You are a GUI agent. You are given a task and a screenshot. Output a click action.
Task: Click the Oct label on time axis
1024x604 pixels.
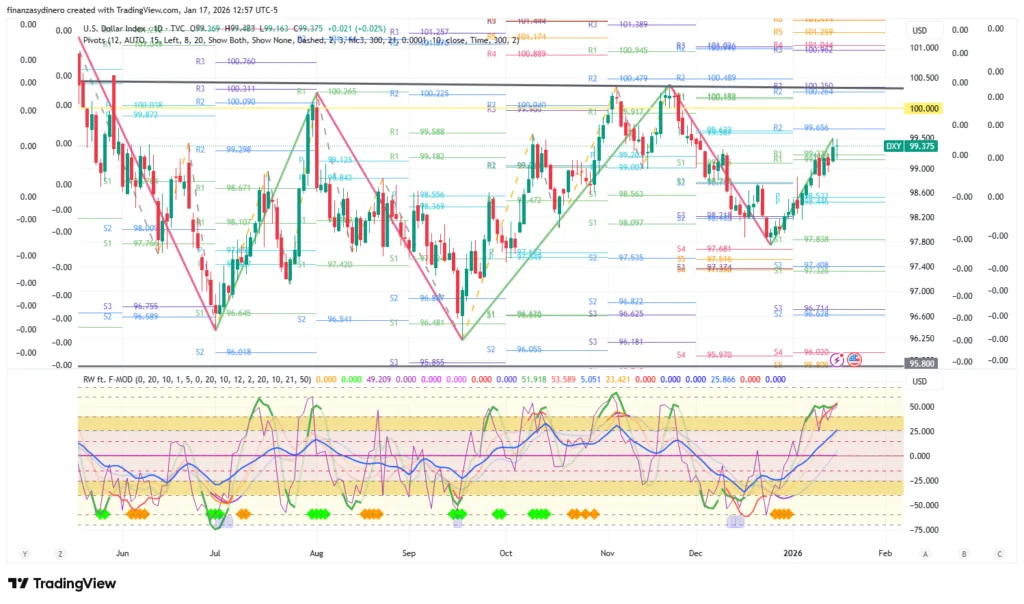coord(505,552)
